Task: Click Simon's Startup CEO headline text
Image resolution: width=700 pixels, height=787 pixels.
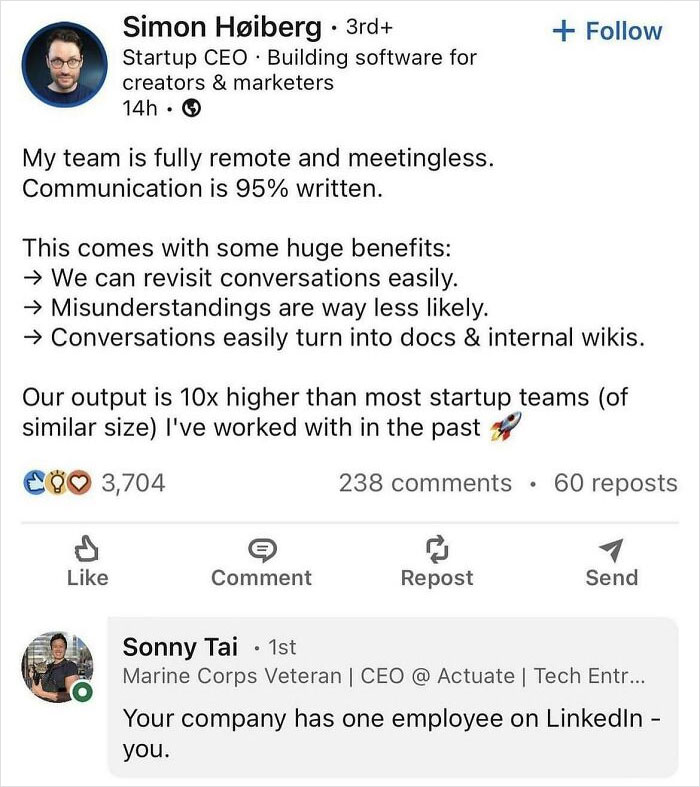Action: (x=299, y=70)
